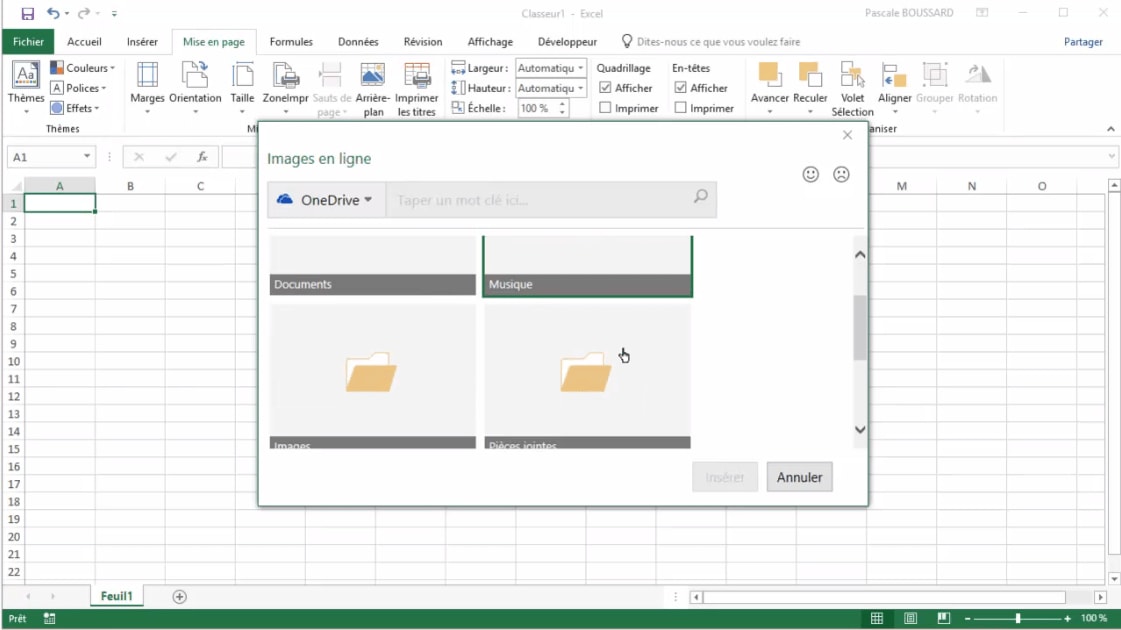Screen dimensions: 1121x630
Task: Switch to the Formules ribbon tab
Action: pos(291,41)
